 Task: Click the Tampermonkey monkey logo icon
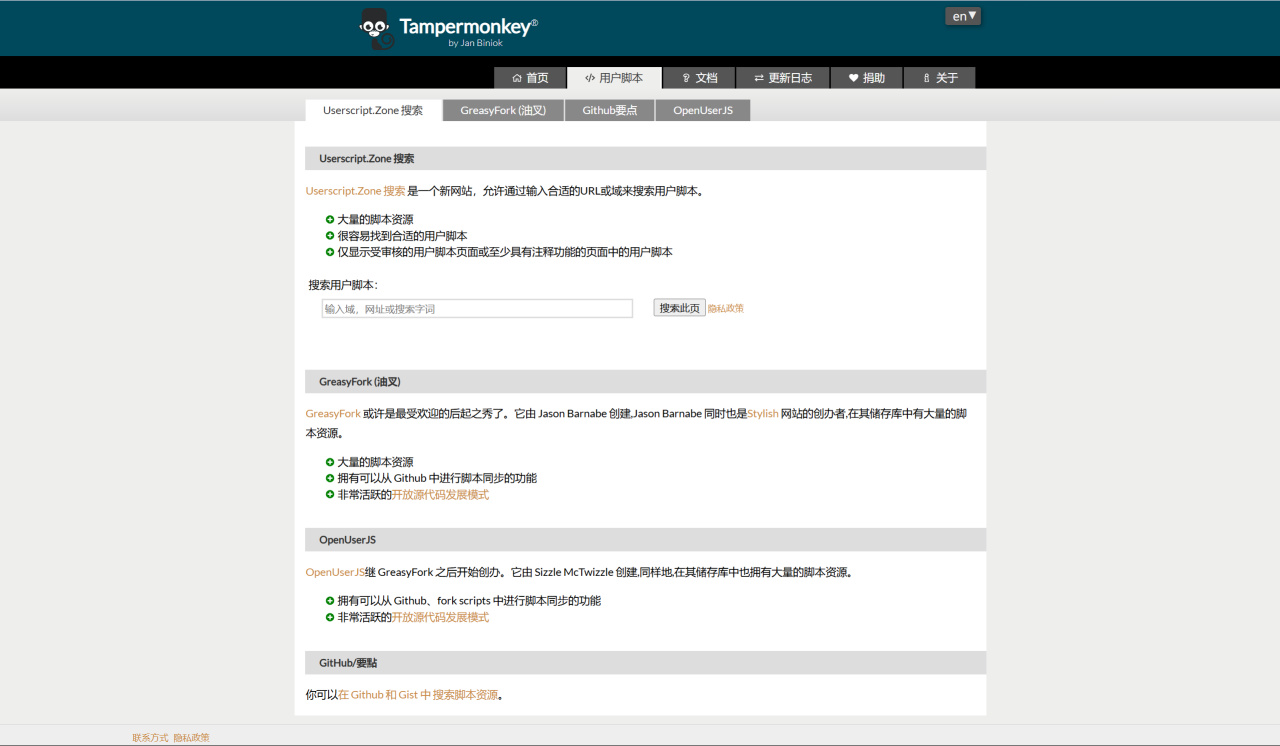click(376, 29)
